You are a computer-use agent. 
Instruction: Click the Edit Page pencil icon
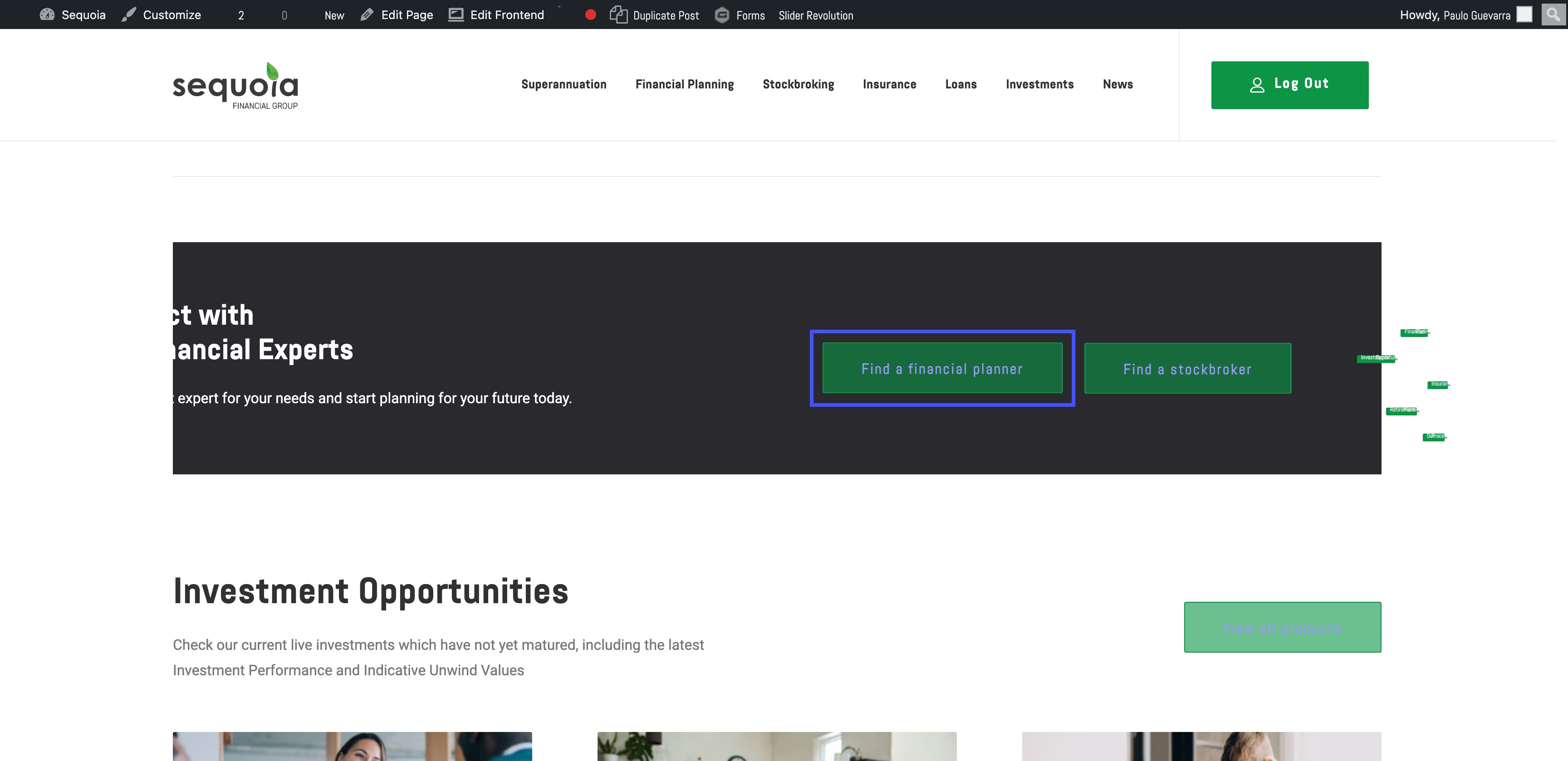[x=367, y=15]
